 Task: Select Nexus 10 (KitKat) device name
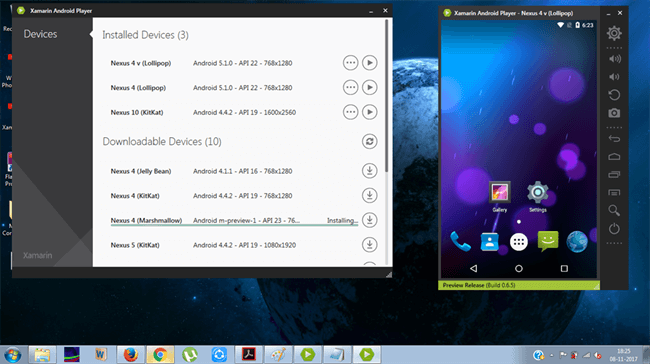[x=137, y=112]
